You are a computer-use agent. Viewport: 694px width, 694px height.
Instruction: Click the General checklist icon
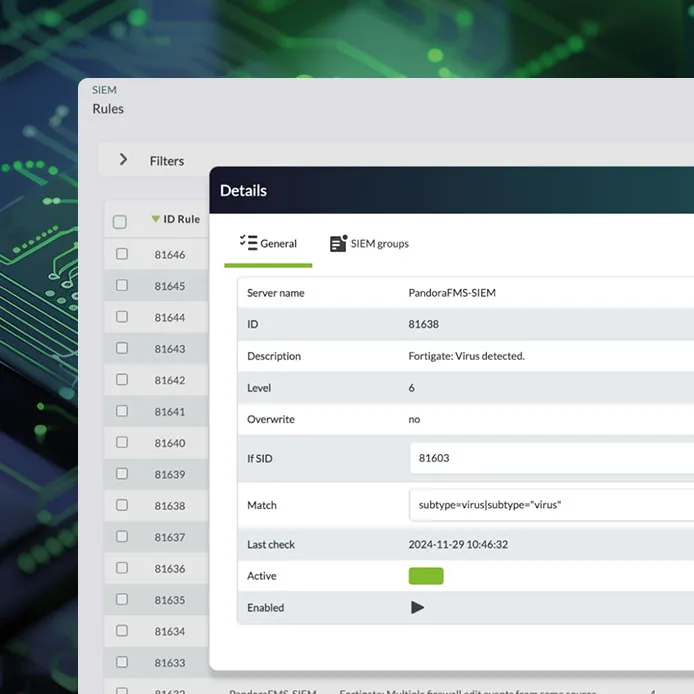point(248,243)
